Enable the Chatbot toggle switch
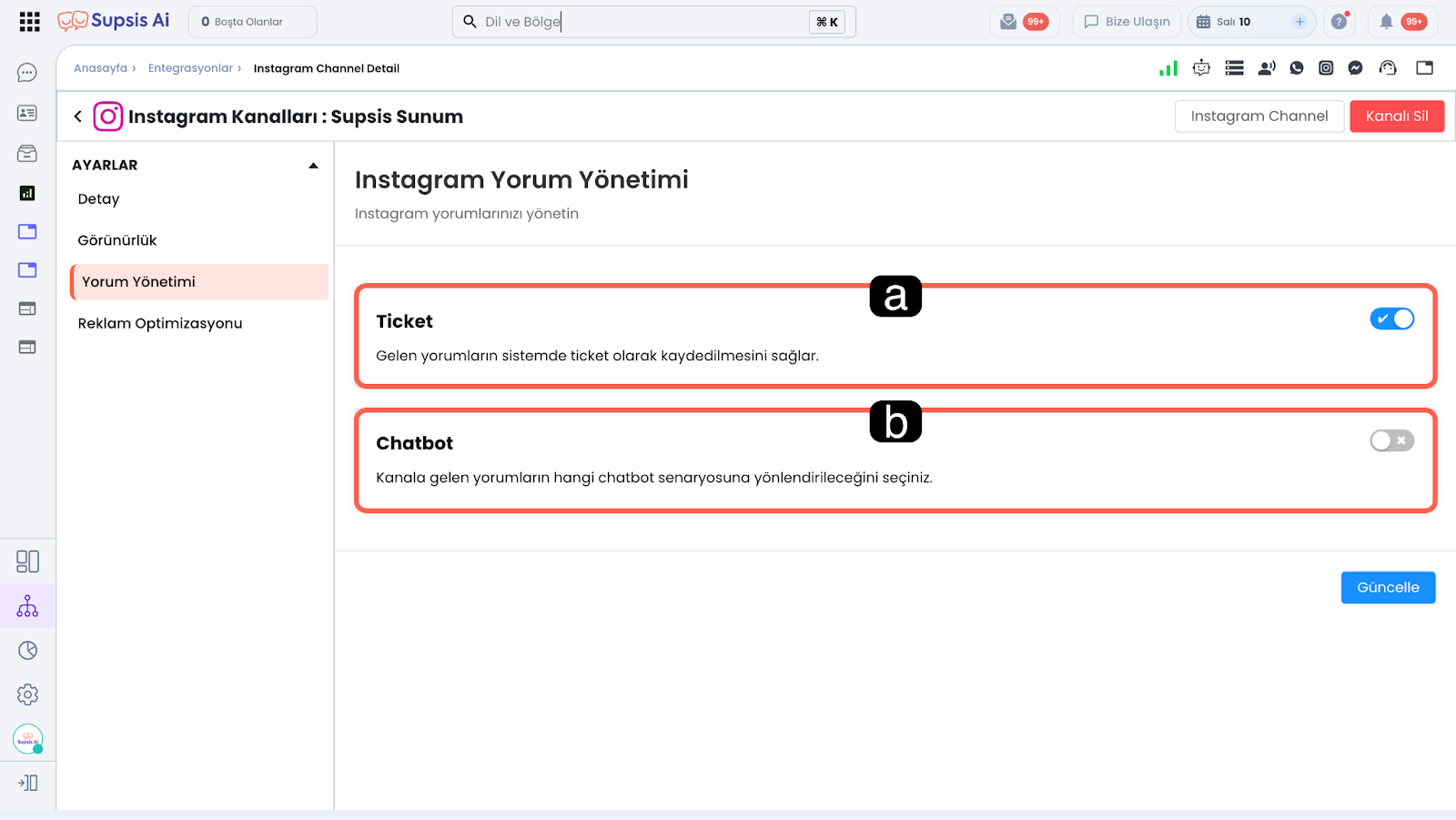 [x=1391, y=440]
